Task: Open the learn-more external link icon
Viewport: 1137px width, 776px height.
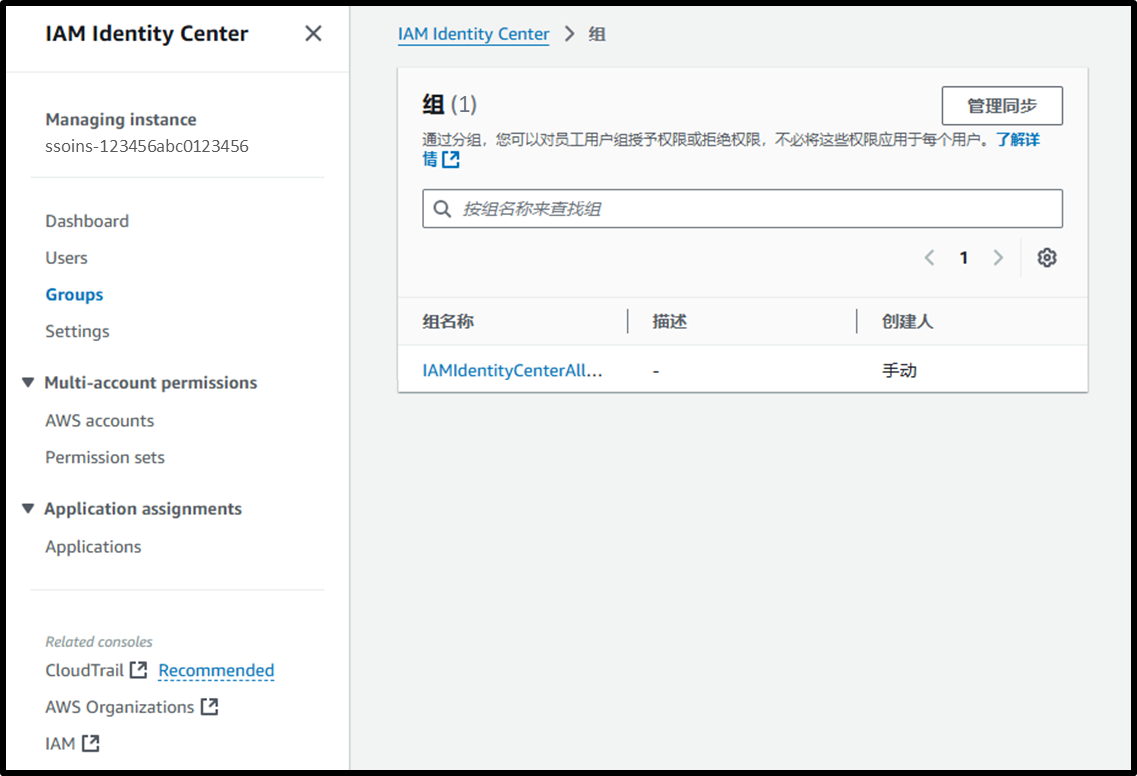Action: (451, 159)
